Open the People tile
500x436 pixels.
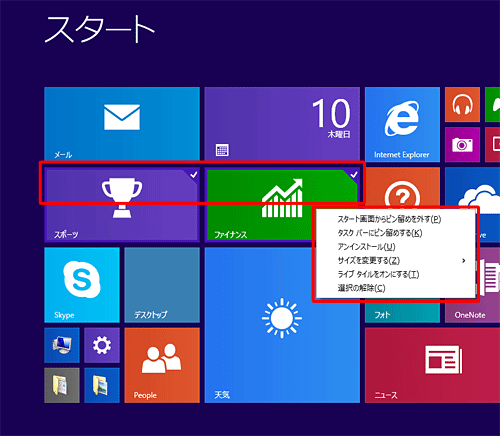coord(162,365)
